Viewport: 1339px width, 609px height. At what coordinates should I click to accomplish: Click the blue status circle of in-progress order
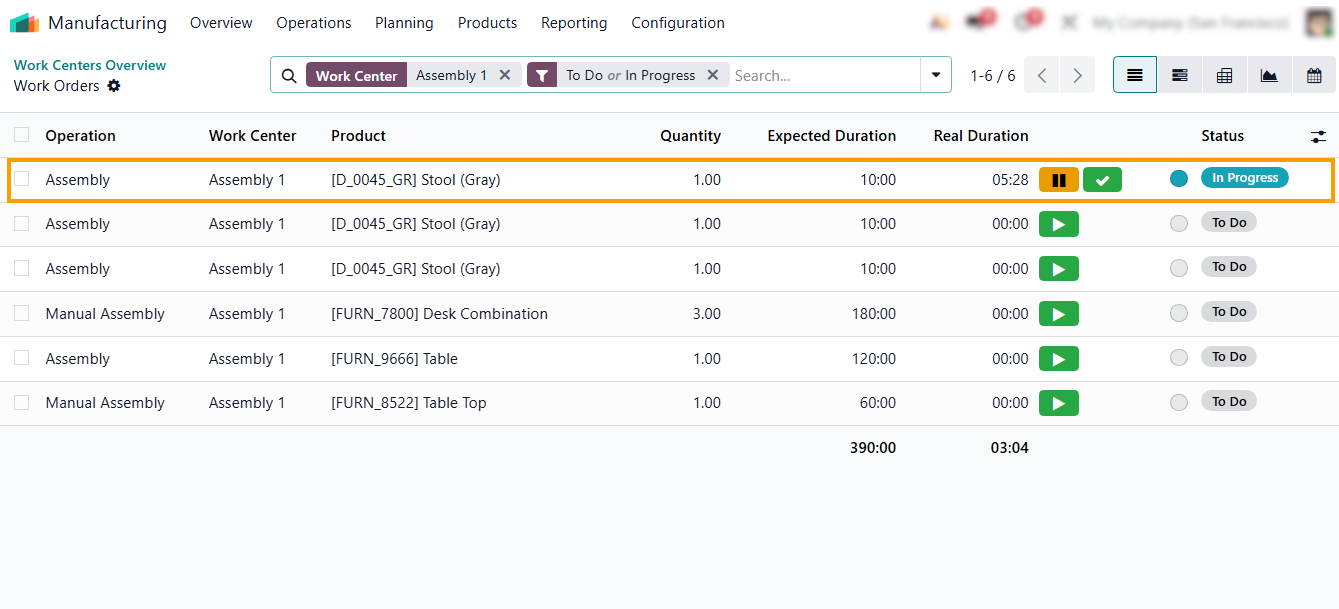[x=1179, y=179]
